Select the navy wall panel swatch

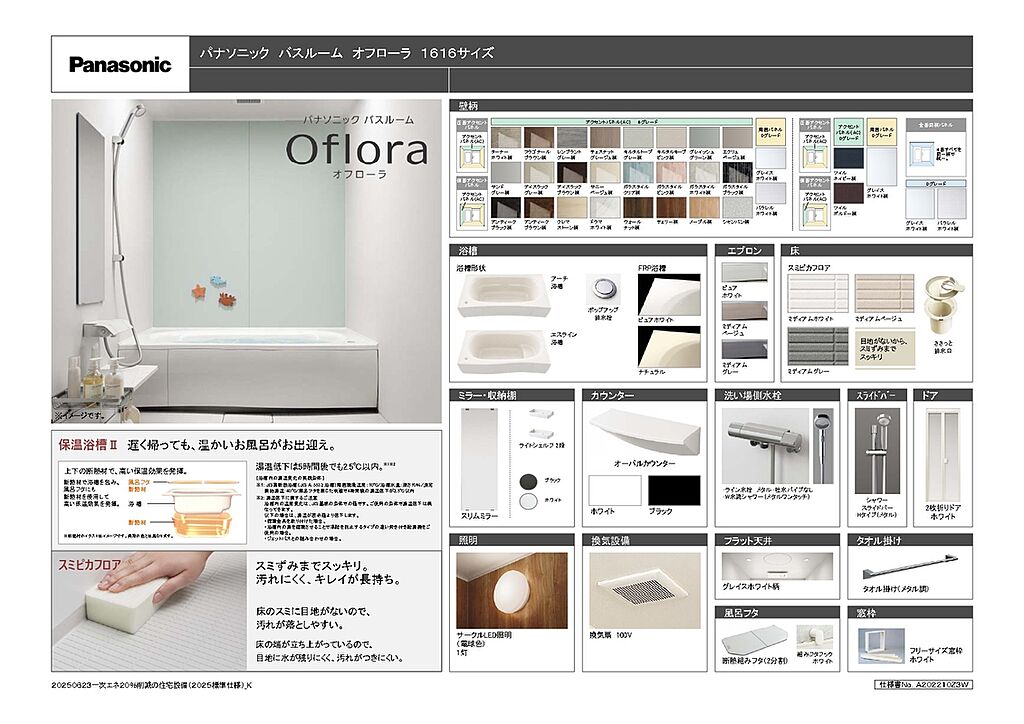tap(848, 159)
